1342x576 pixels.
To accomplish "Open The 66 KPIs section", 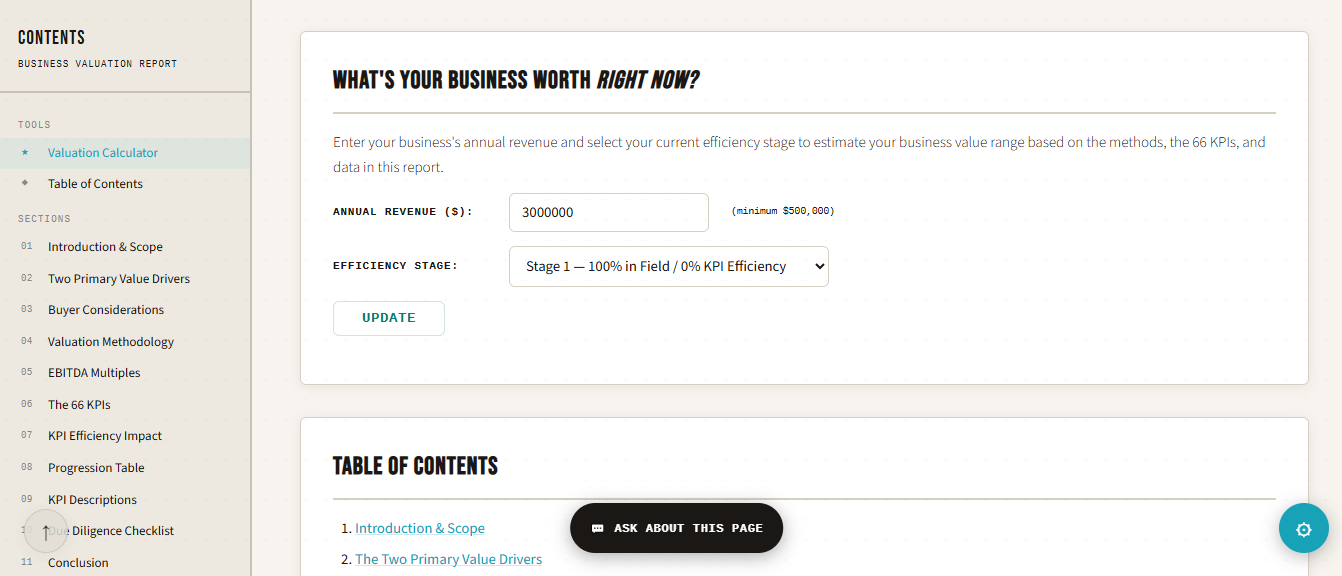I will [79, 405].
